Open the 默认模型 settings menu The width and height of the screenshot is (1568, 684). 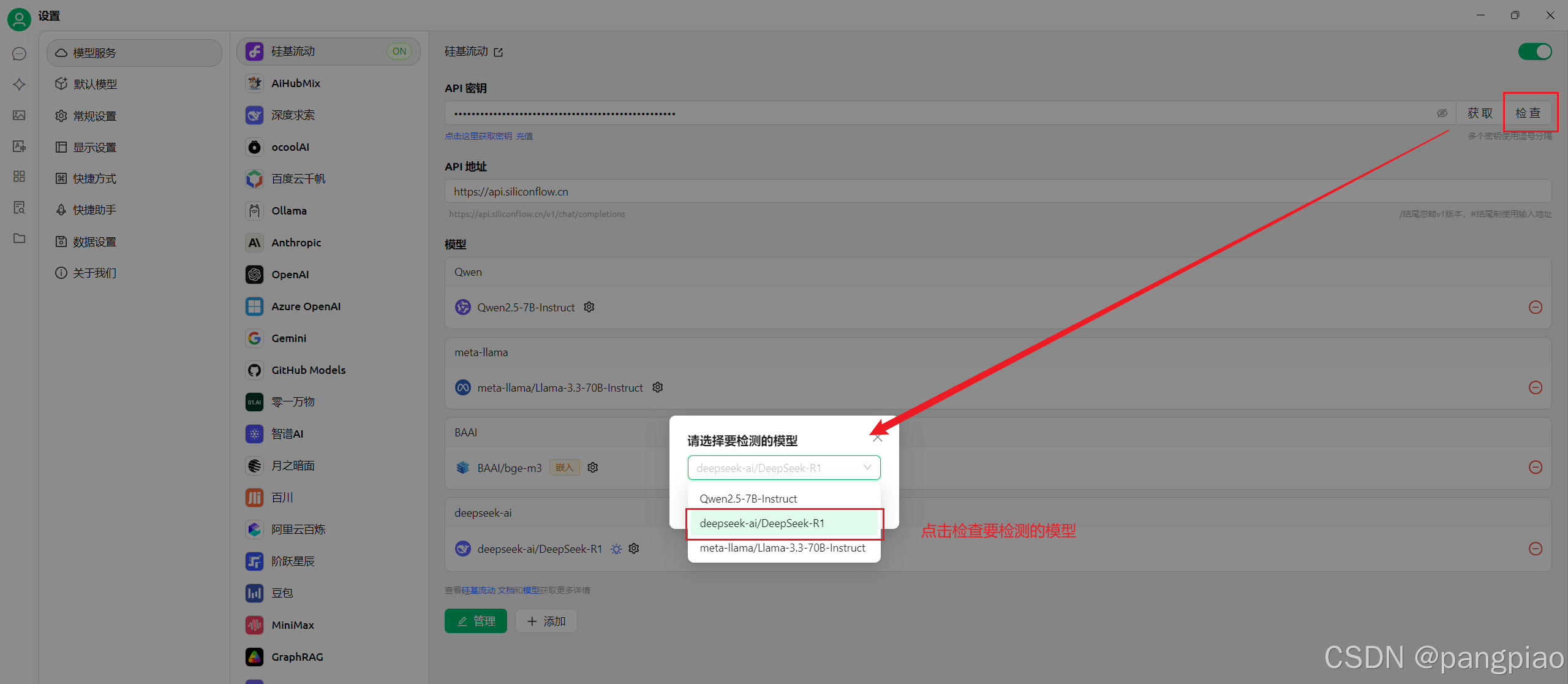click(96, 84)
